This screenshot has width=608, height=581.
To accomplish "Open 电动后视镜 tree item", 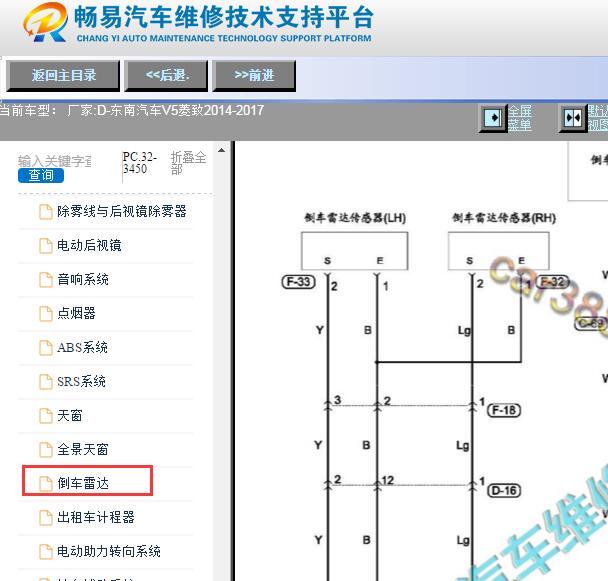I will pos(89,246).
